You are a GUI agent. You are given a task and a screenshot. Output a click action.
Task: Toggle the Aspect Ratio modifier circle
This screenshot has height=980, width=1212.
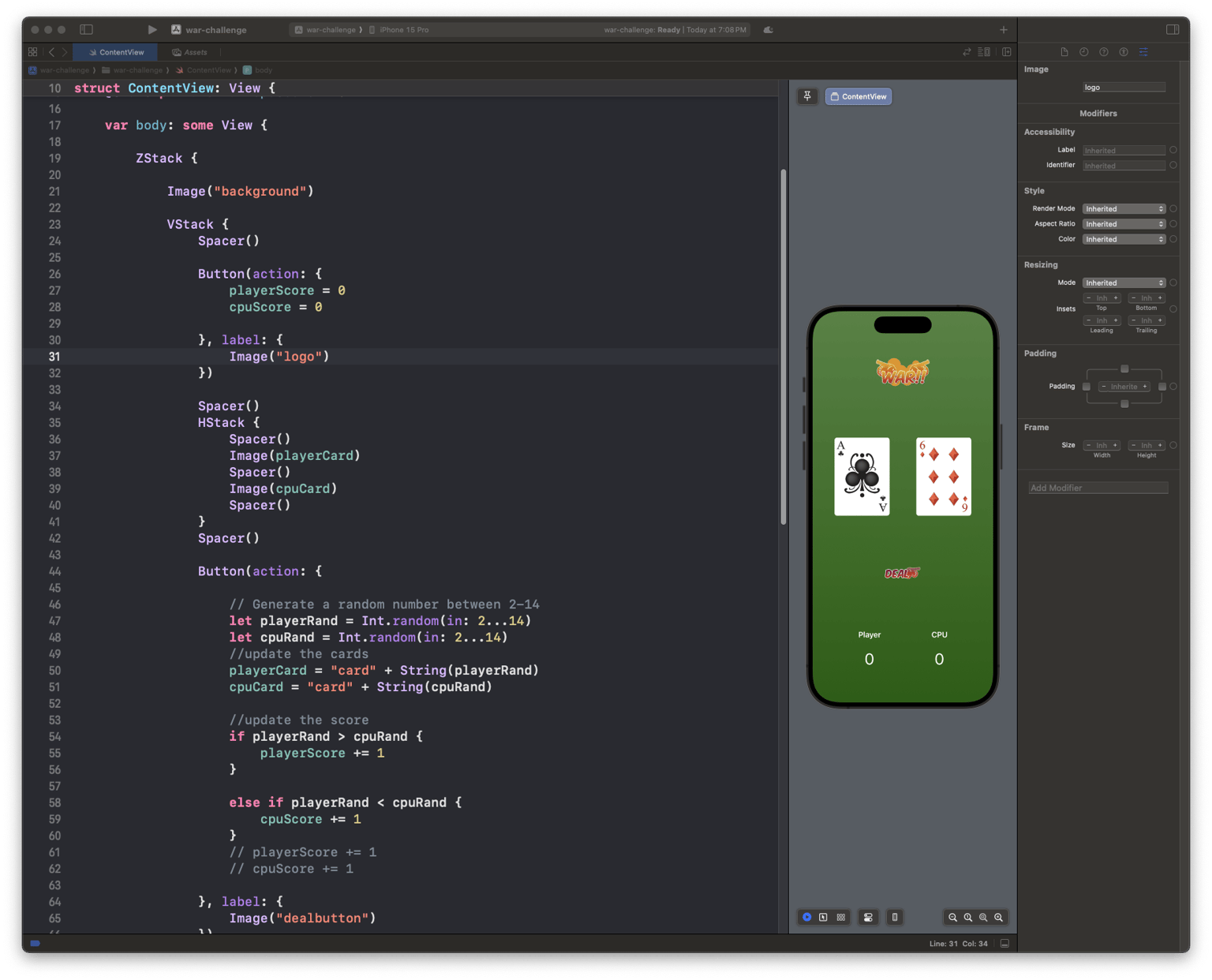[1173, 224]
